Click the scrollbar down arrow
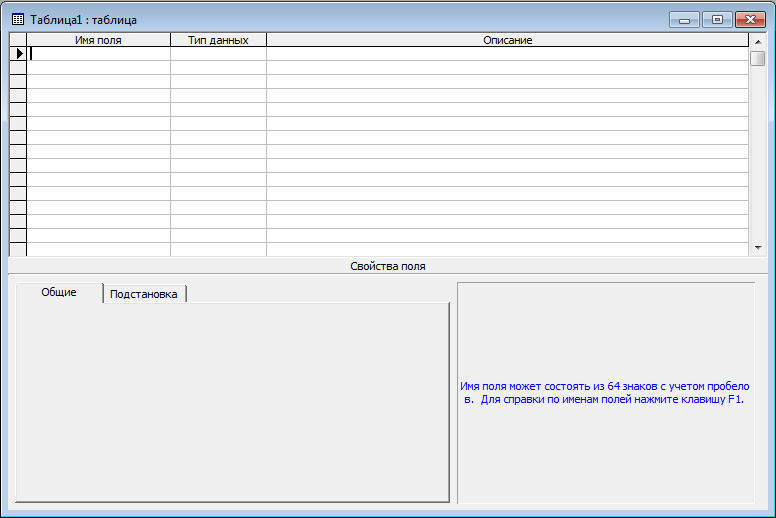The width and height of the screenshot is (776, 518). 758,248
